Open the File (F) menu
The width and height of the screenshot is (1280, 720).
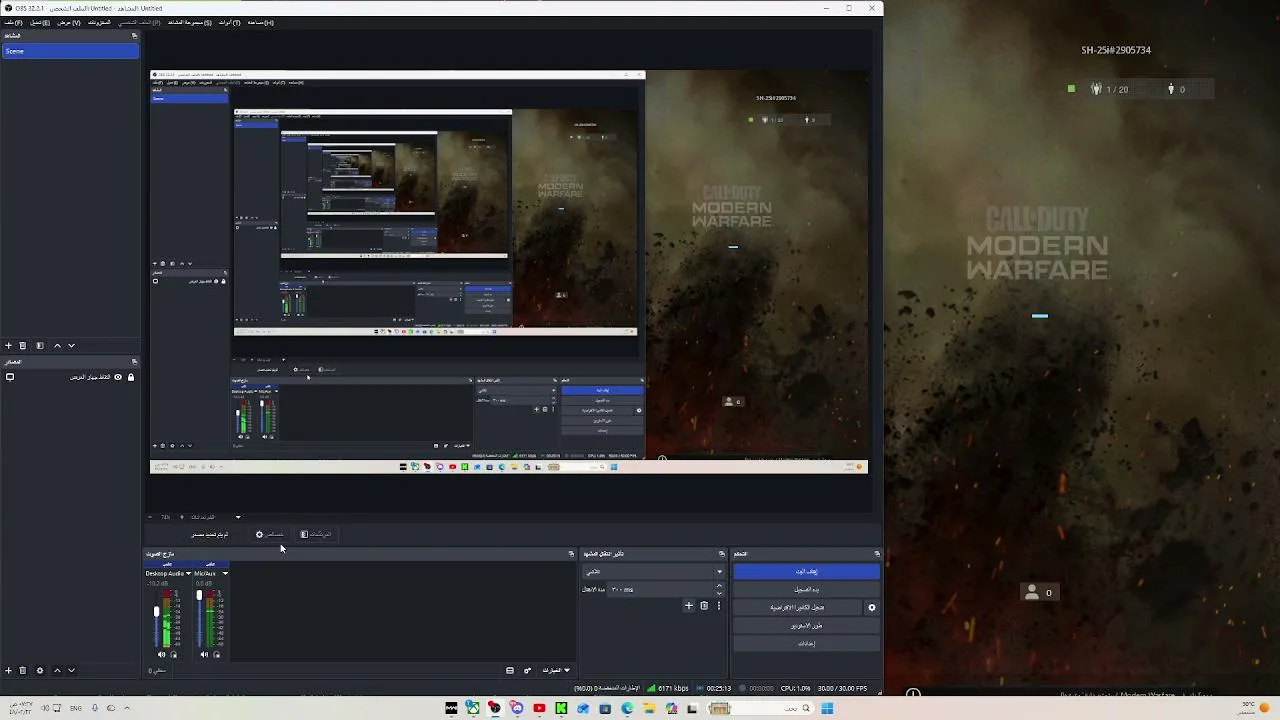pos(12,22)
